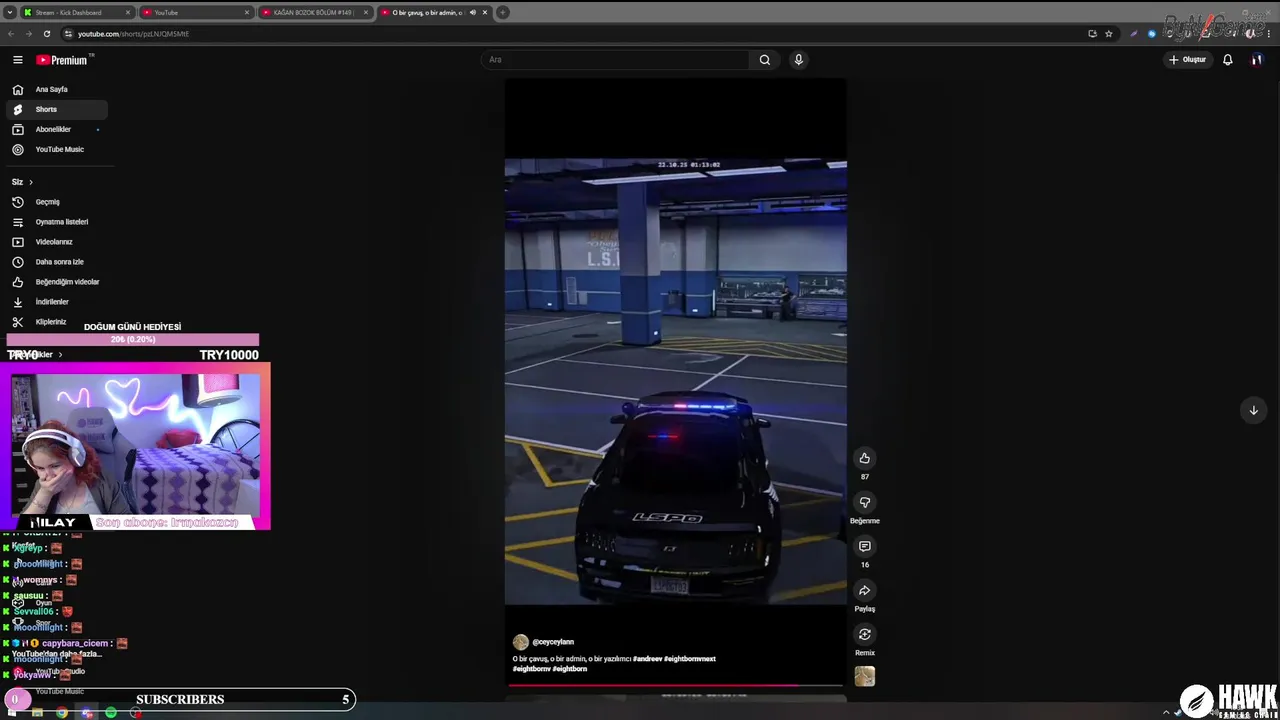Share the Short (Paylaş)
Image resolution: width=1280 pixels, height=720 pixels.
pyautogui.click(x=865, y=590)
